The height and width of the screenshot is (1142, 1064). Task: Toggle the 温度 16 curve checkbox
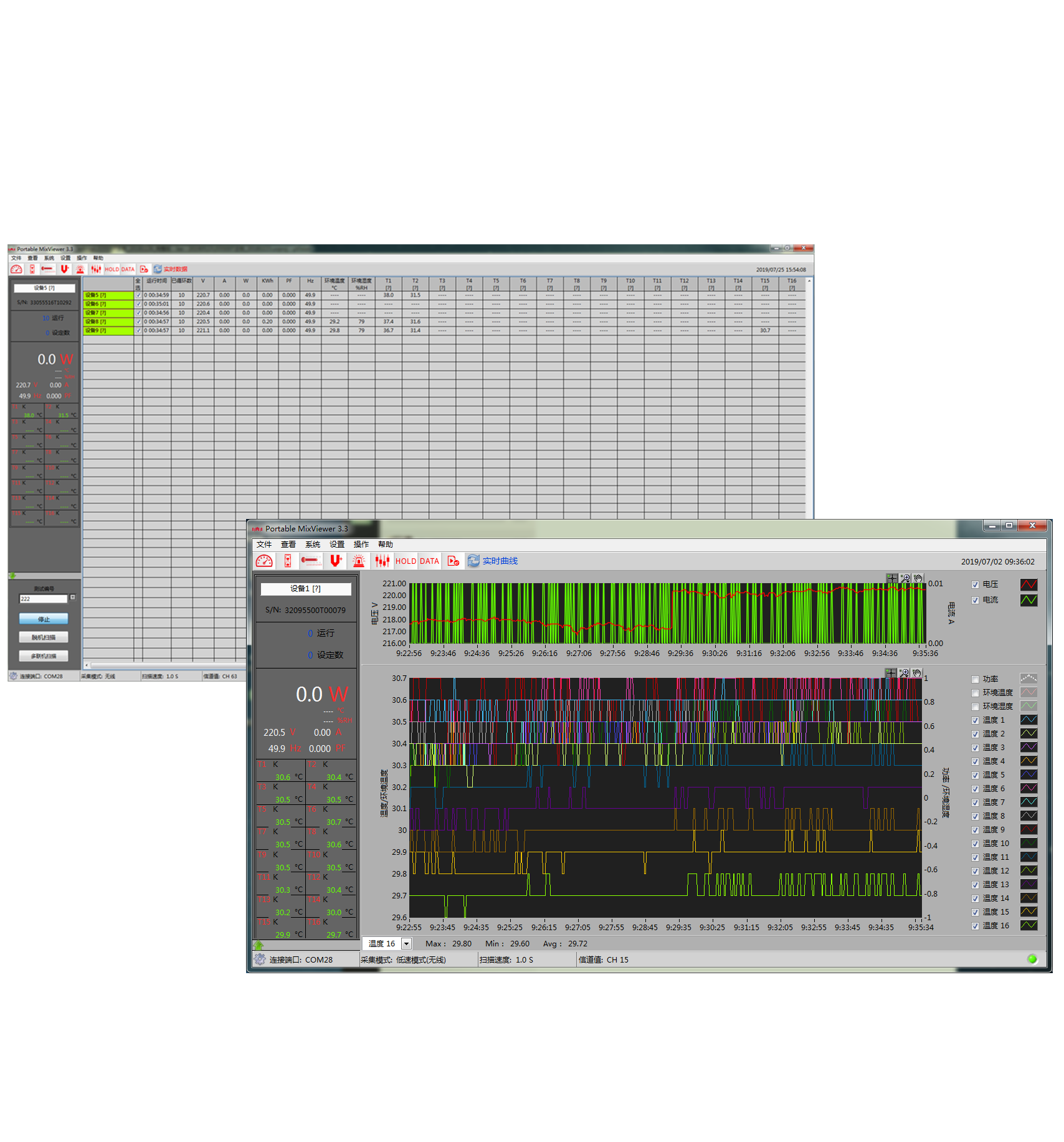[x=975, y=926]
